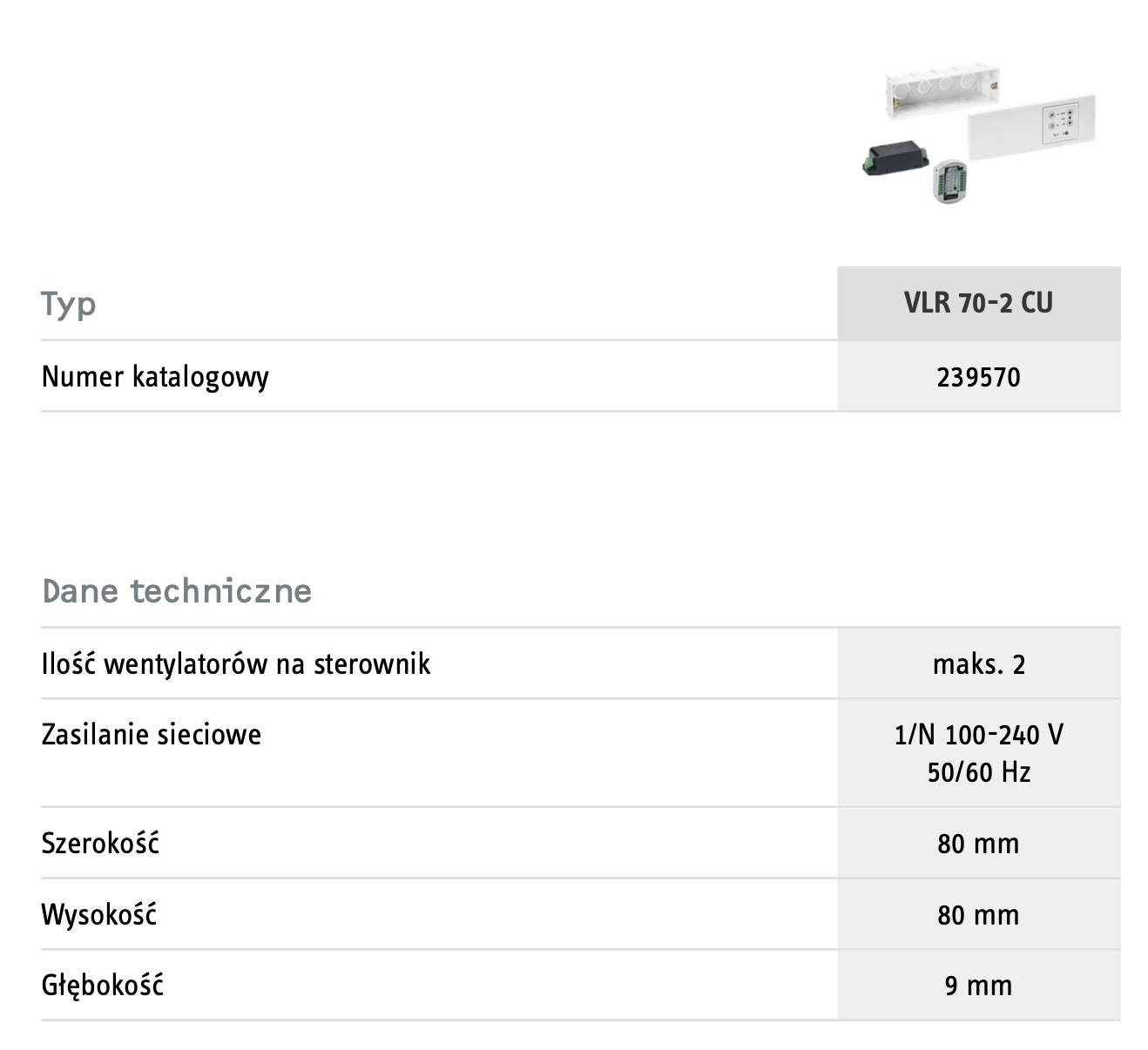Select the 'maks. 2' value cell
Image resolution: width=1148 pixels, height=1050 pixels.
[978, 664]
